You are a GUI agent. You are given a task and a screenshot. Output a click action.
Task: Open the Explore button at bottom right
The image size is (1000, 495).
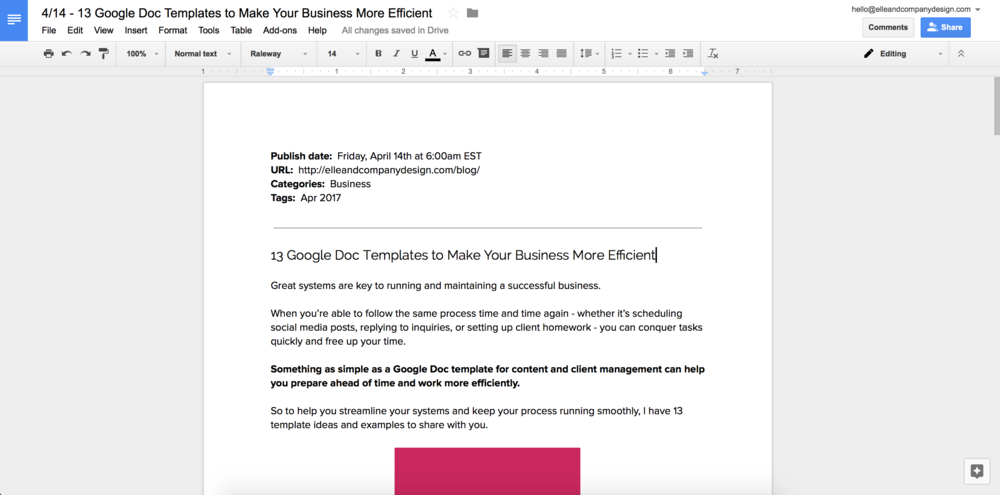[976, 471]
